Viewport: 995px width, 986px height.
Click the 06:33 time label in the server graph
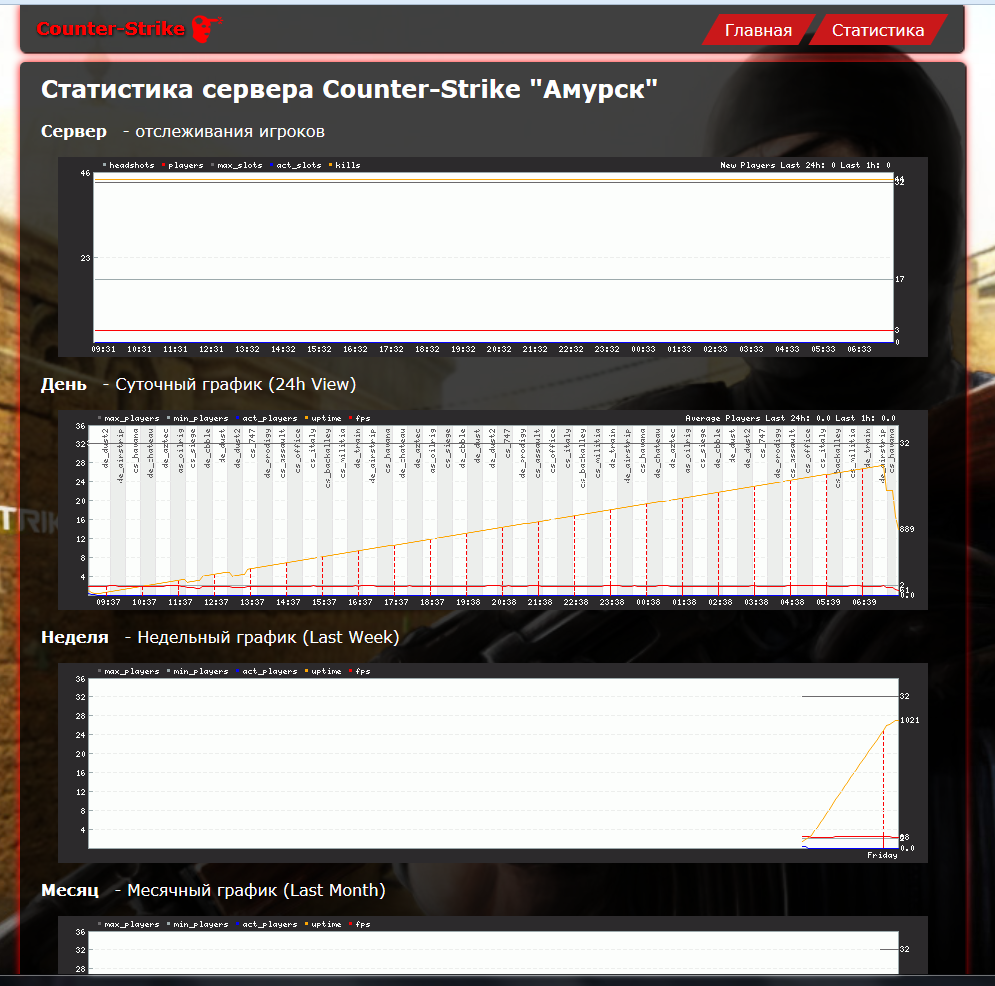tap(859, 349)
